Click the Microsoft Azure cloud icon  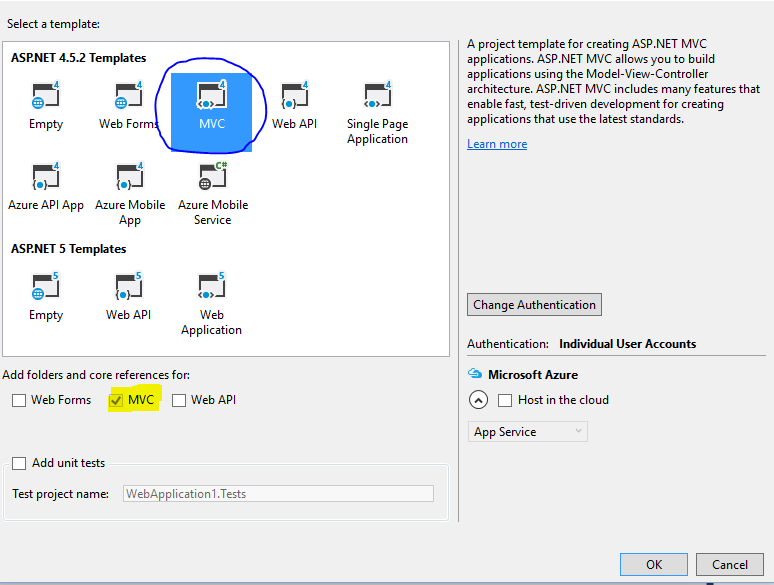click(475, 374)
